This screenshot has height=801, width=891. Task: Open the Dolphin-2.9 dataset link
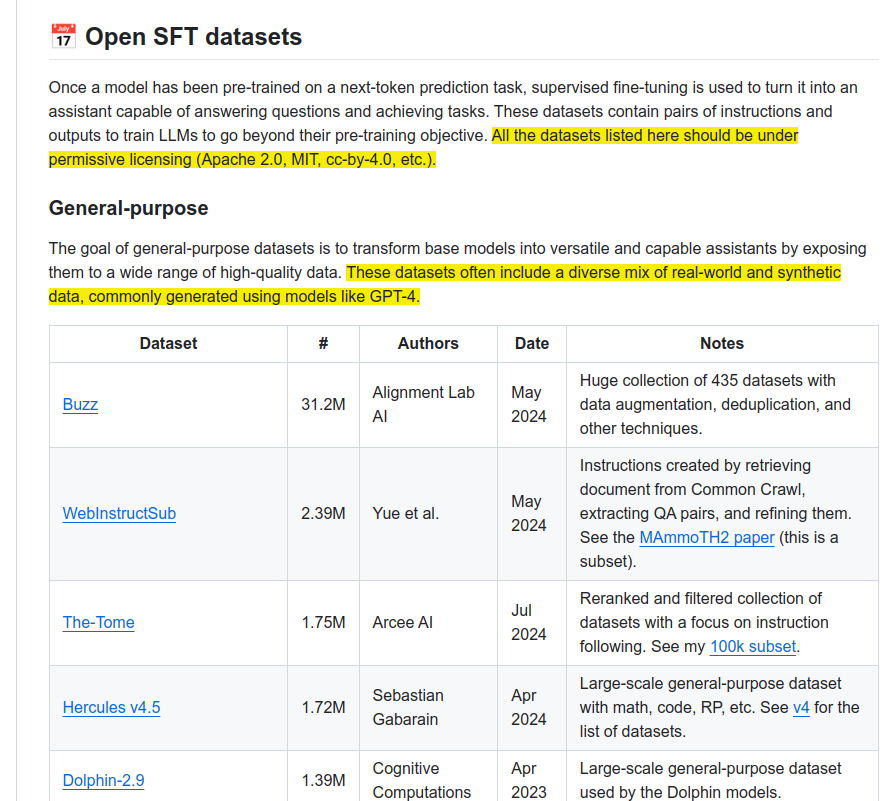(103, 781)
